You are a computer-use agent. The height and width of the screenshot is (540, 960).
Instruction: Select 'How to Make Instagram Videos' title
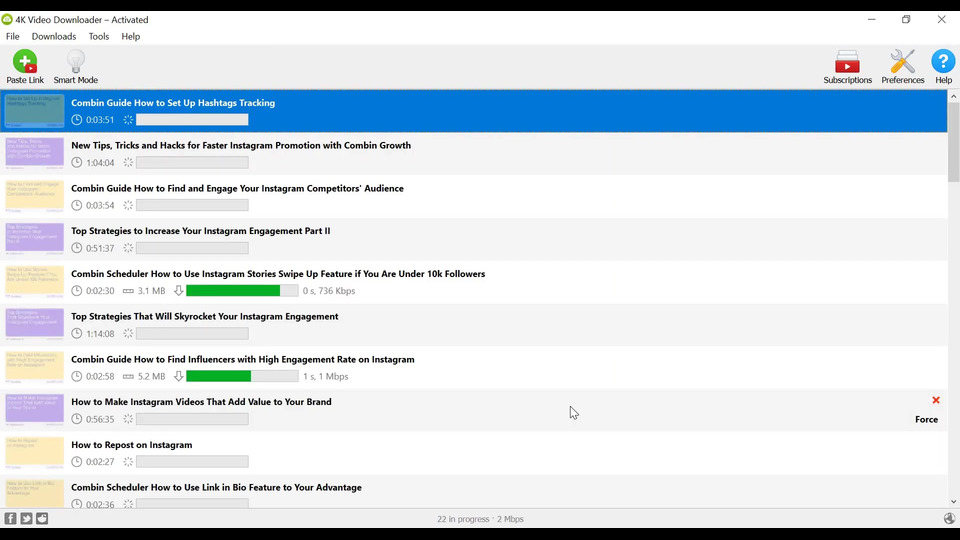(201, 402)
